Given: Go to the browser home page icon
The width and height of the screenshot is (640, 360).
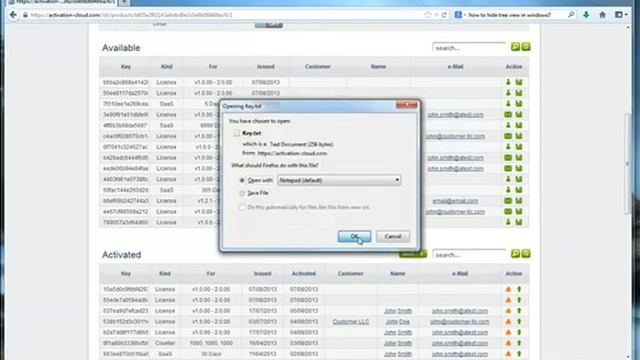Looking at the screenshot, I should pos(602,15).
